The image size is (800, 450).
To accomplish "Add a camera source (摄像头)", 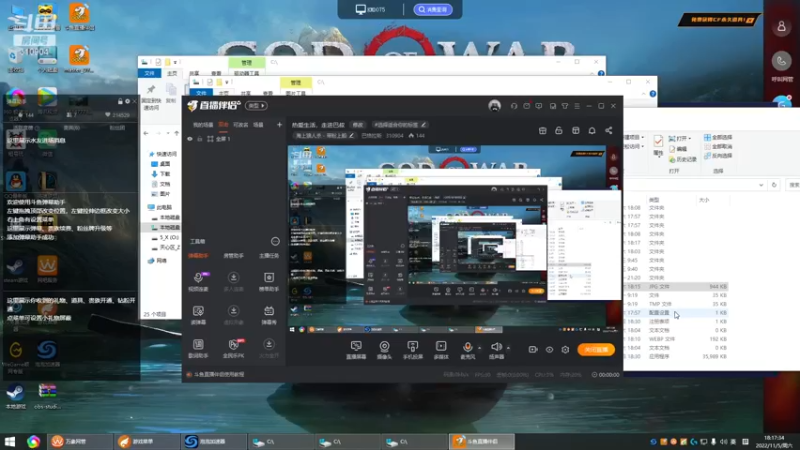I will [384, 349].
